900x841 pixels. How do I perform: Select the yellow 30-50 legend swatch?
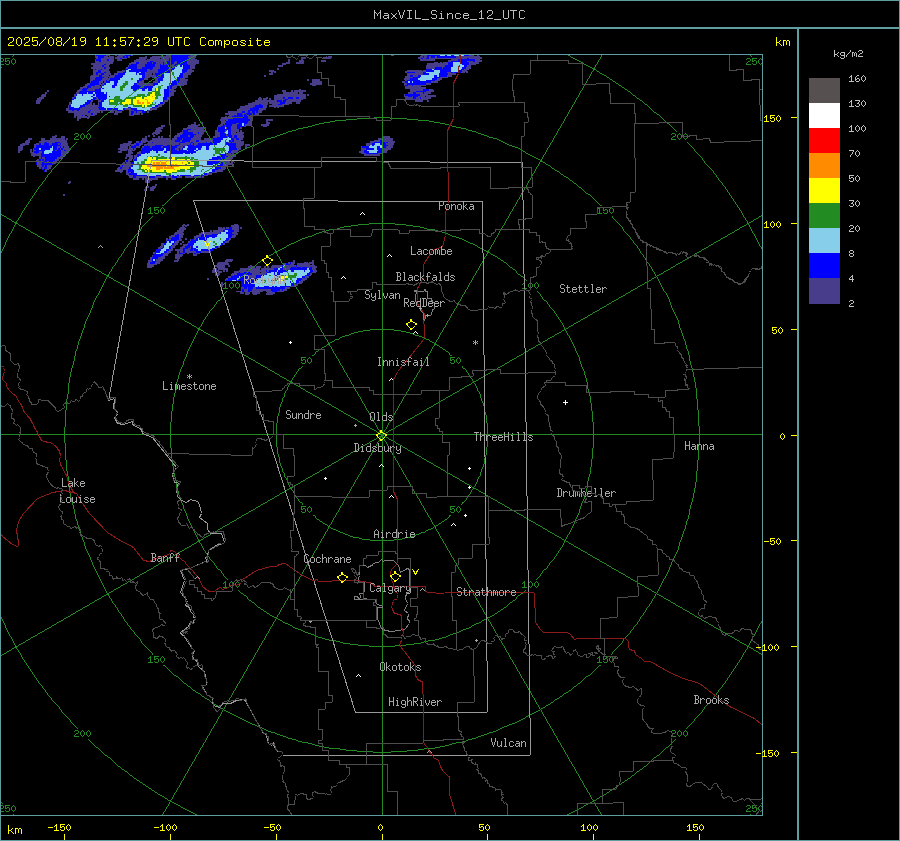[x=824, y=191]
